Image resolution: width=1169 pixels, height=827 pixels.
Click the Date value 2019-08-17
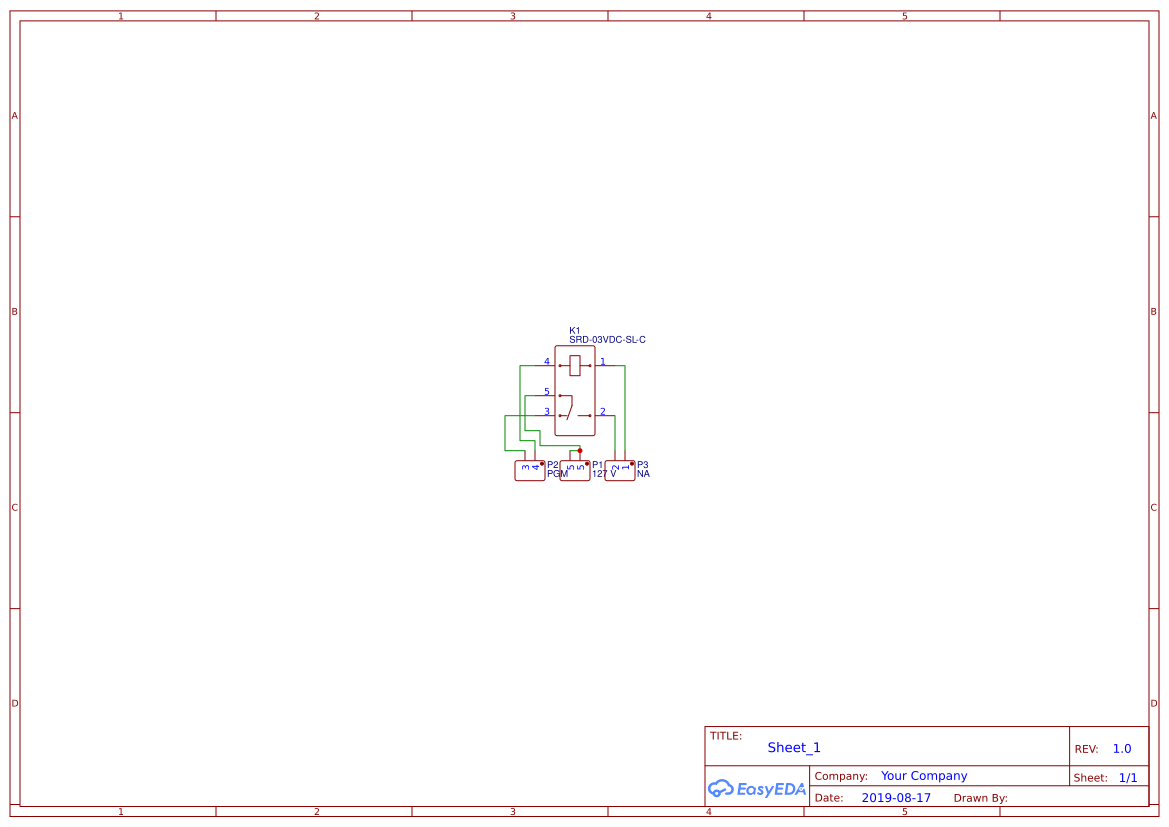point(897,797)
